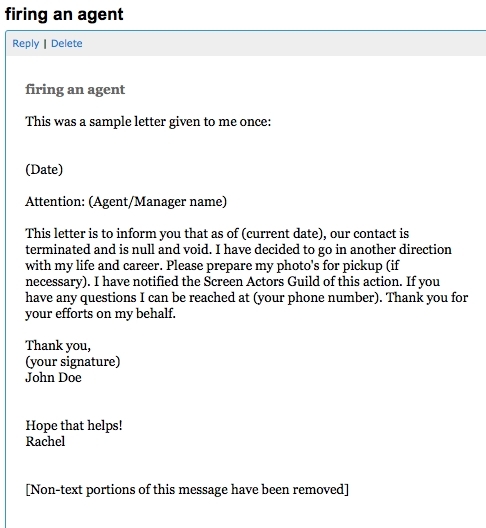Click the name 'John Doe'
The image size is (486, 528).
coord(54,377)
